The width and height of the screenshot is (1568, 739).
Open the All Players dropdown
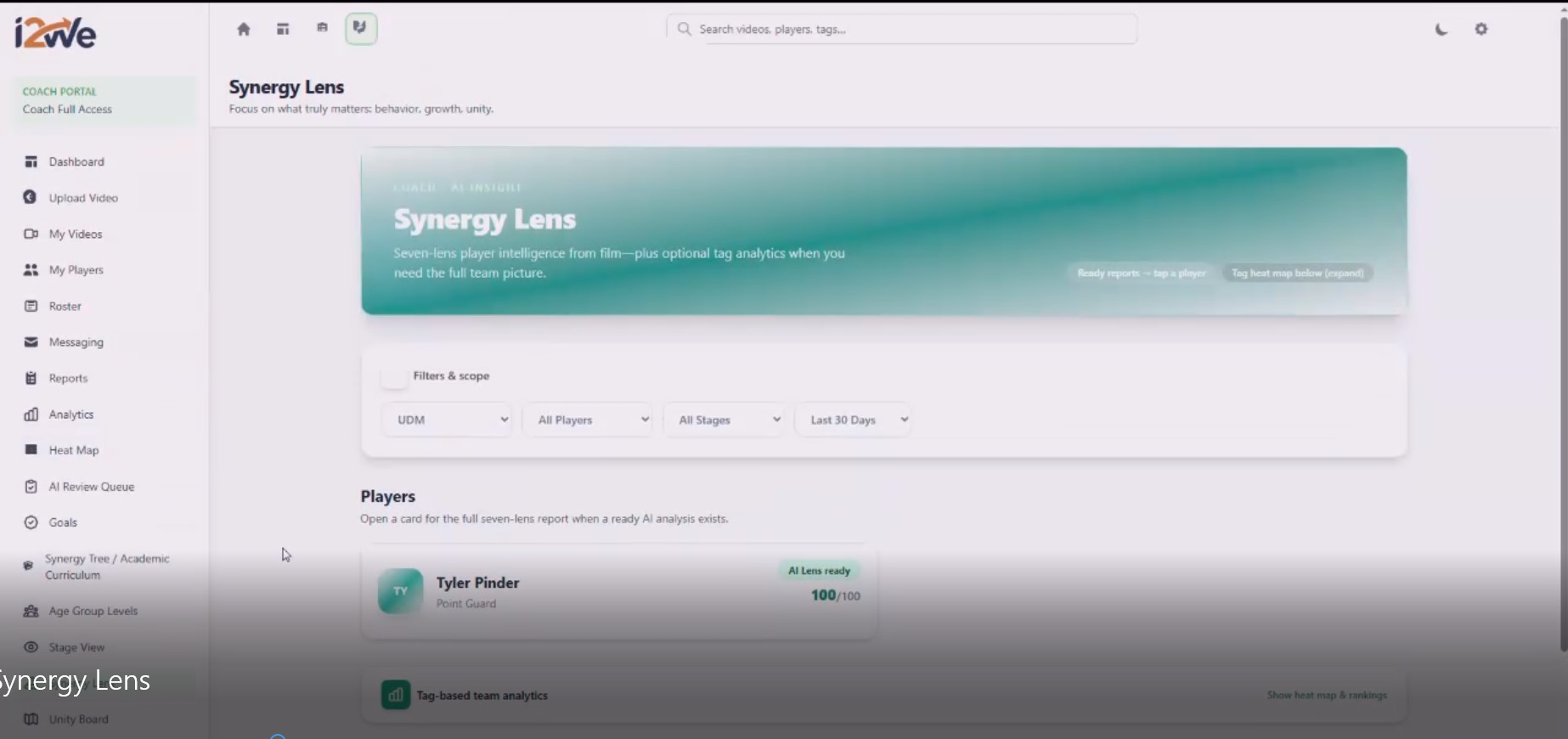point(588,420)
